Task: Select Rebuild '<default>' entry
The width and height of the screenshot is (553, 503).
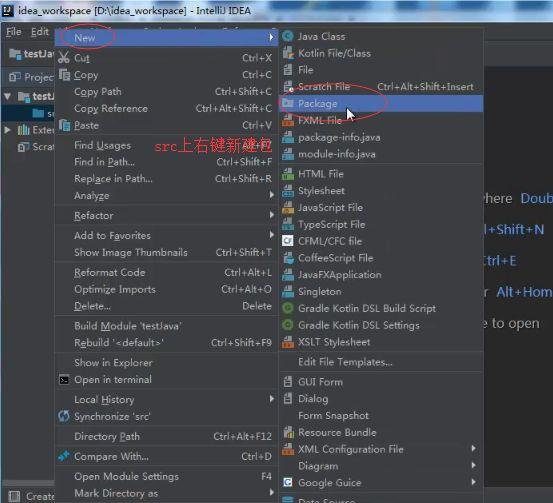Action: point(166,343)
